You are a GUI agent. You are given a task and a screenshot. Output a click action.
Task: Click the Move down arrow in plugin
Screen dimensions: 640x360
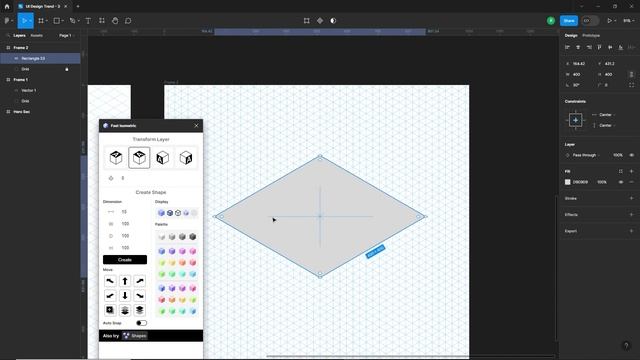[125, 296]
